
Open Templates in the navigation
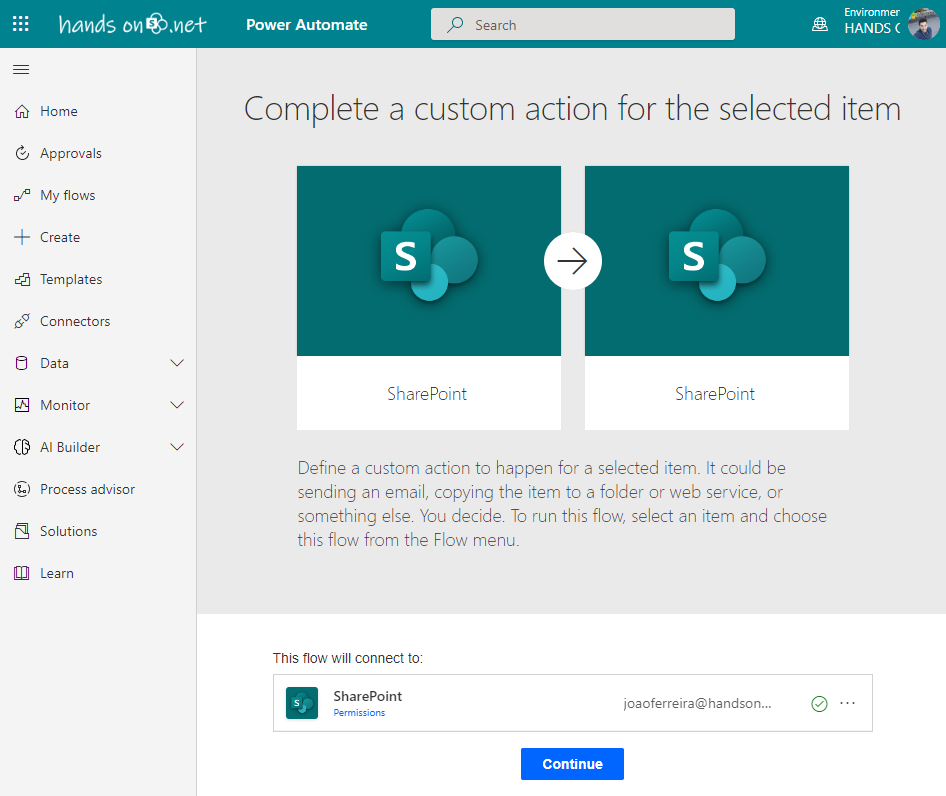point(70,279)
